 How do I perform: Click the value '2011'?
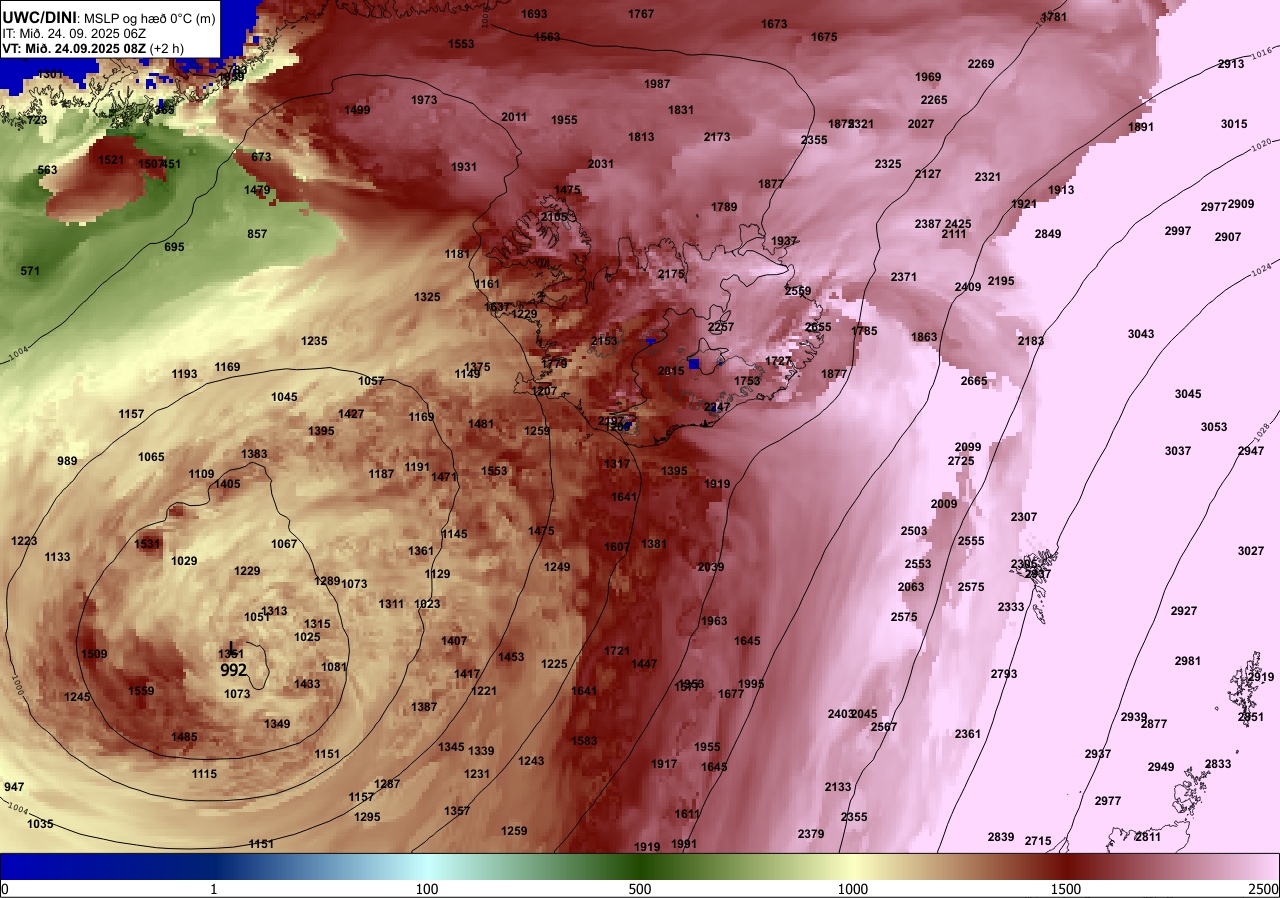[514, 117]
